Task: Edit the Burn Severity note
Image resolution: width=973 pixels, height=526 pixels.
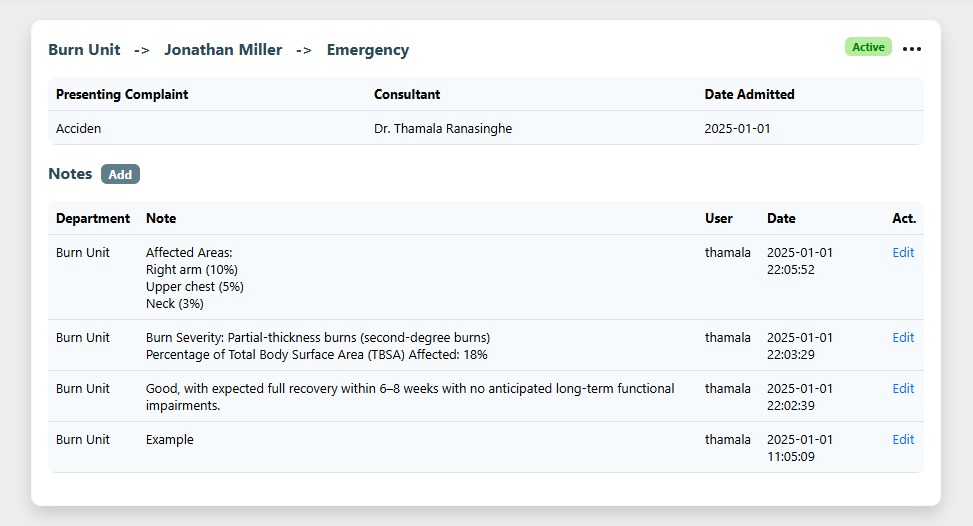Action: [x=903, y=338]
